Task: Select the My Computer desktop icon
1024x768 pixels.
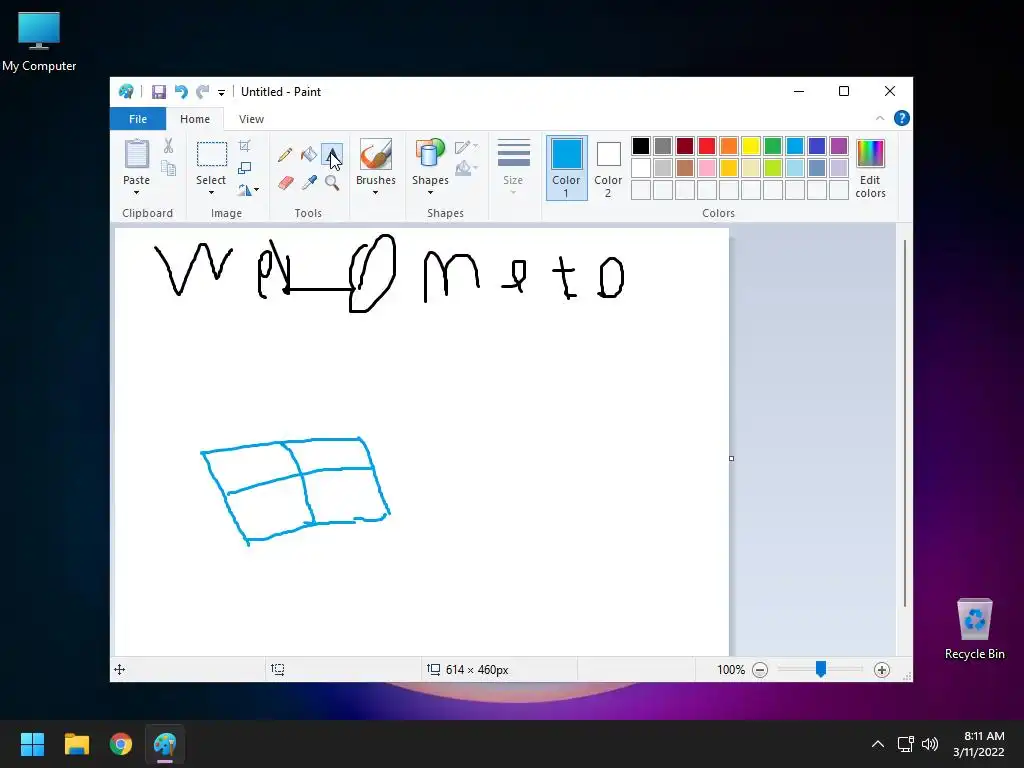Action: [39, 42]
